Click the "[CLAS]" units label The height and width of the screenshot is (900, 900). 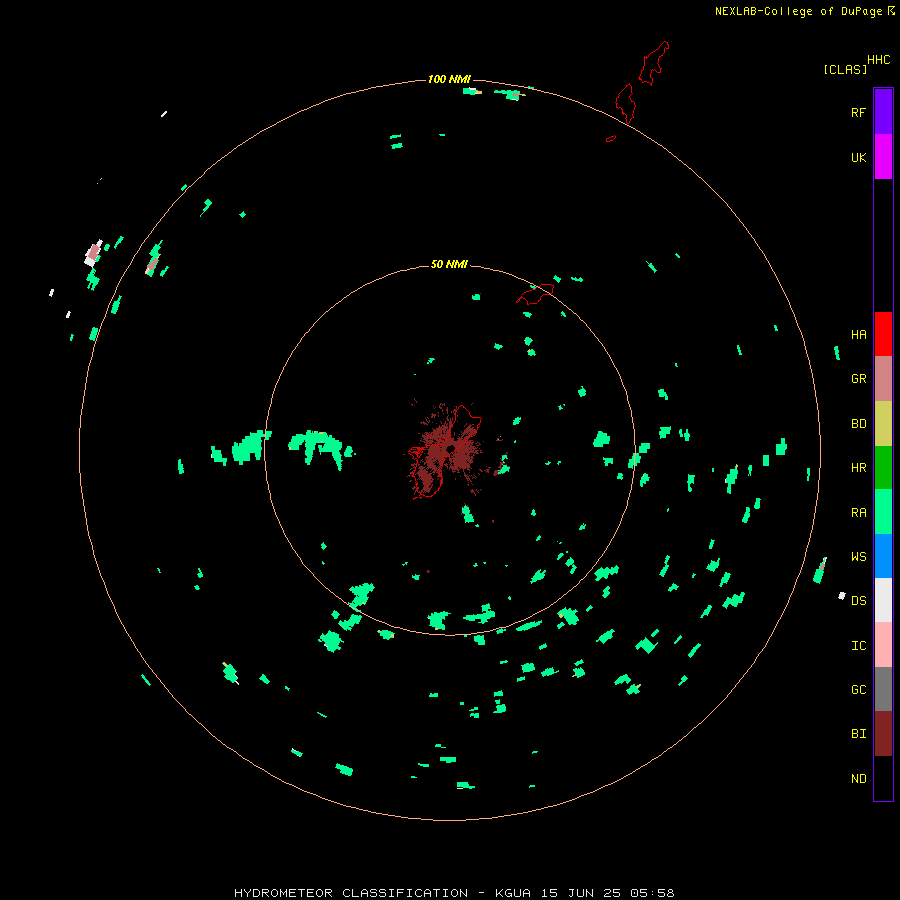(x=845, y=69)
